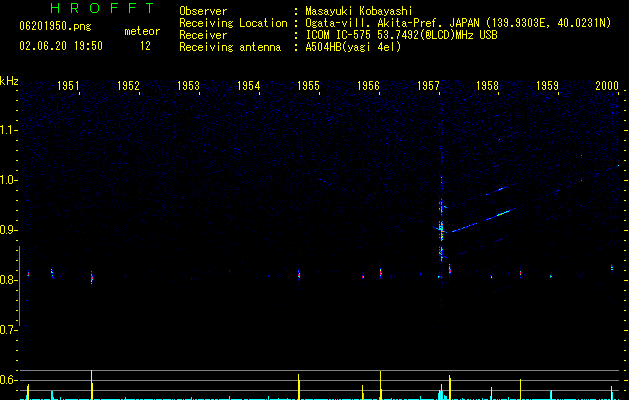629x400 pixels.
Task: Select the meteor count value 12
Action: click(145, 46)
